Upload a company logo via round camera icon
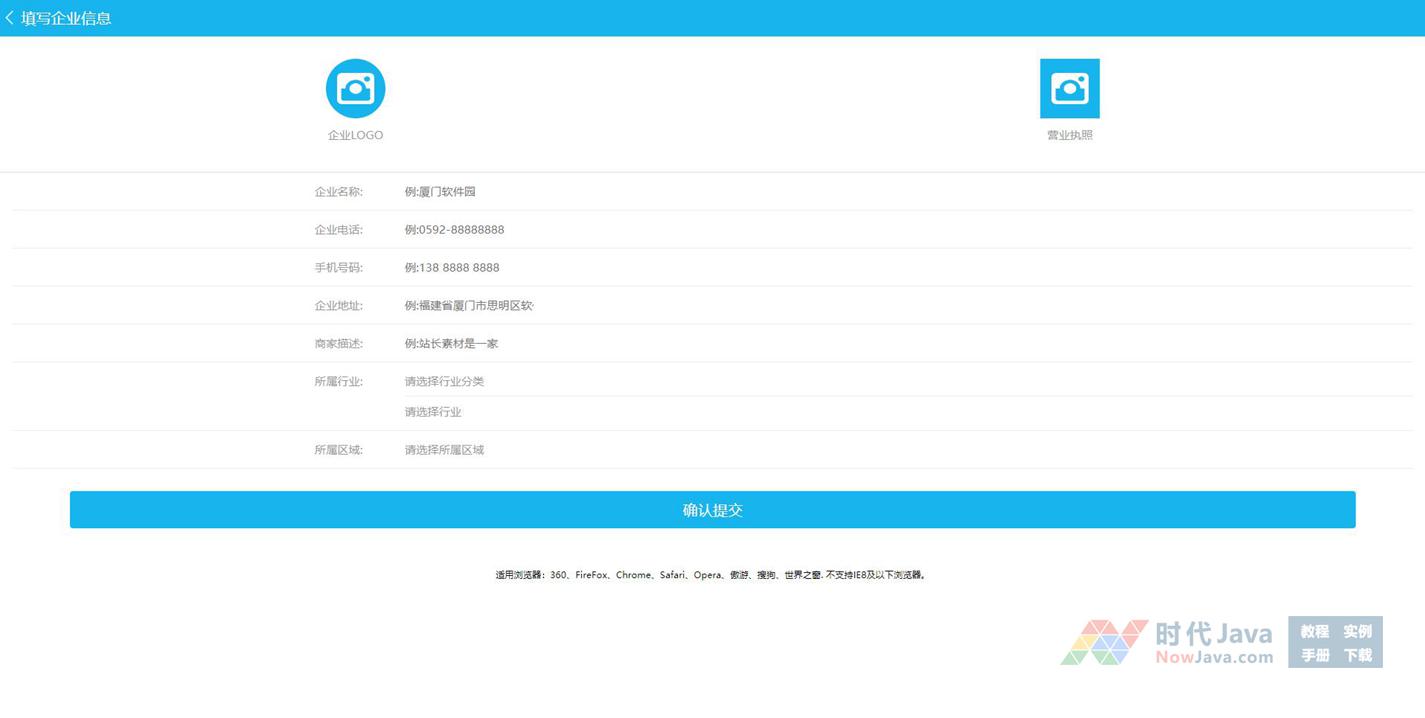Viewport: 1425px width, 718px height. tap(355, 88)
